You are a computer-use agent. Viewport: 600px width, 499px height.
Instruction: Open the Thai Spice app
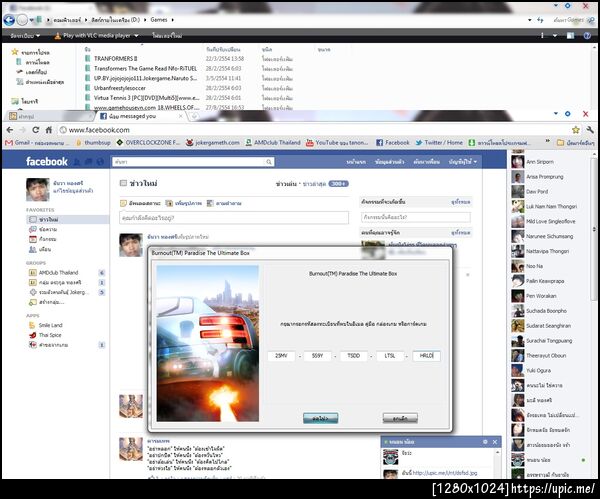[x=50, y=335]
